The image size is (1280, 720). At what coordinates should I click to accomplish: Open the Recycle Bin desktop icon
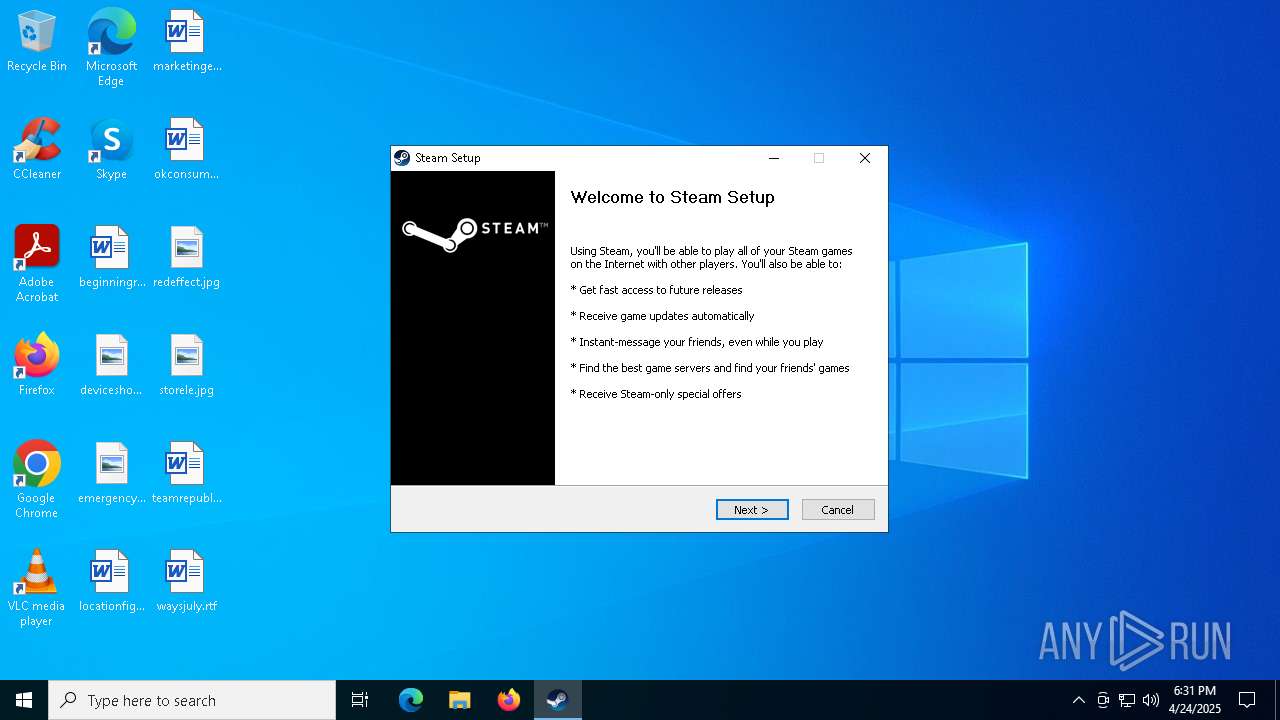pos(37,42)
